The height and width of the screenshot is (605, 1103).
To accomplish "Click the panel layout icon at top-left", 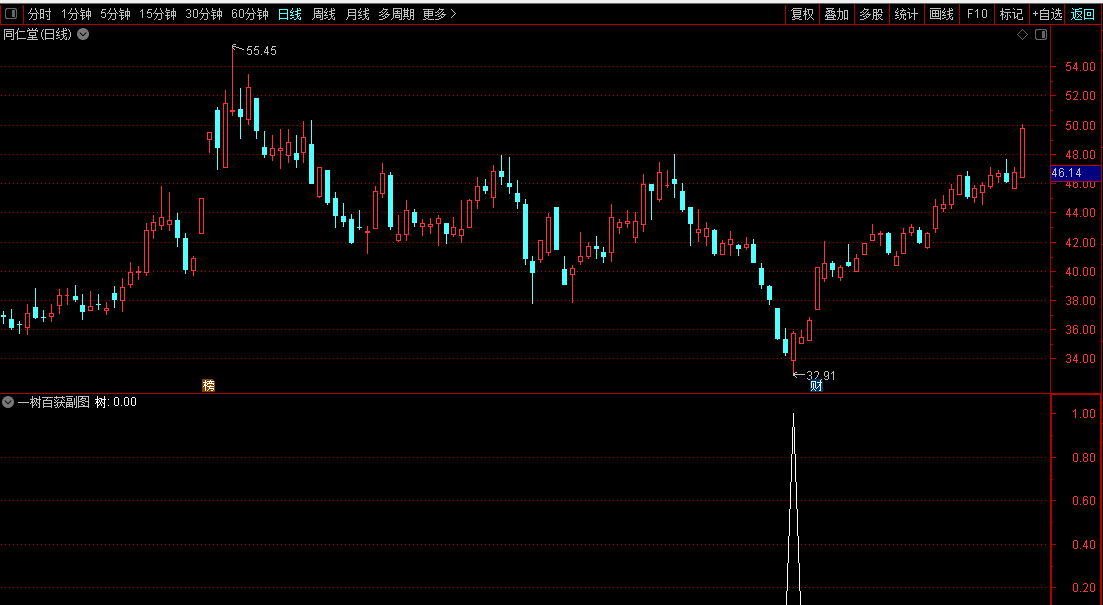I will click(11, 13).
